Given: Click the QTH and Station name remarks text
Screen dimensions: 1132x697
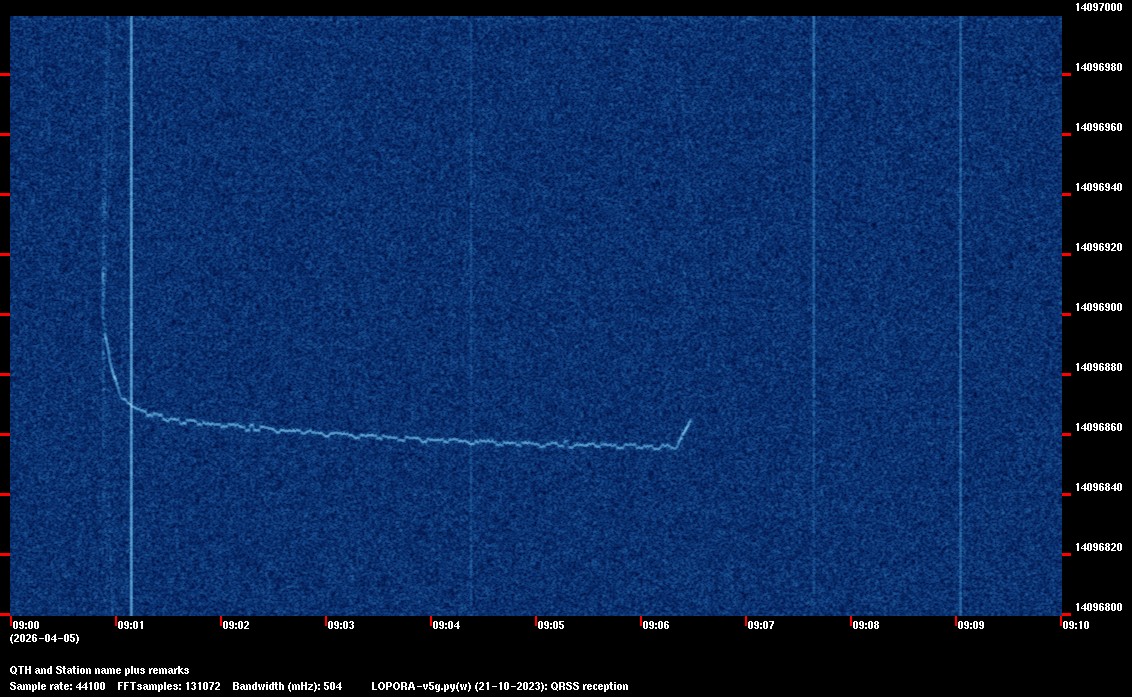Looking at the screenshot, I should (x=100, y=670).
